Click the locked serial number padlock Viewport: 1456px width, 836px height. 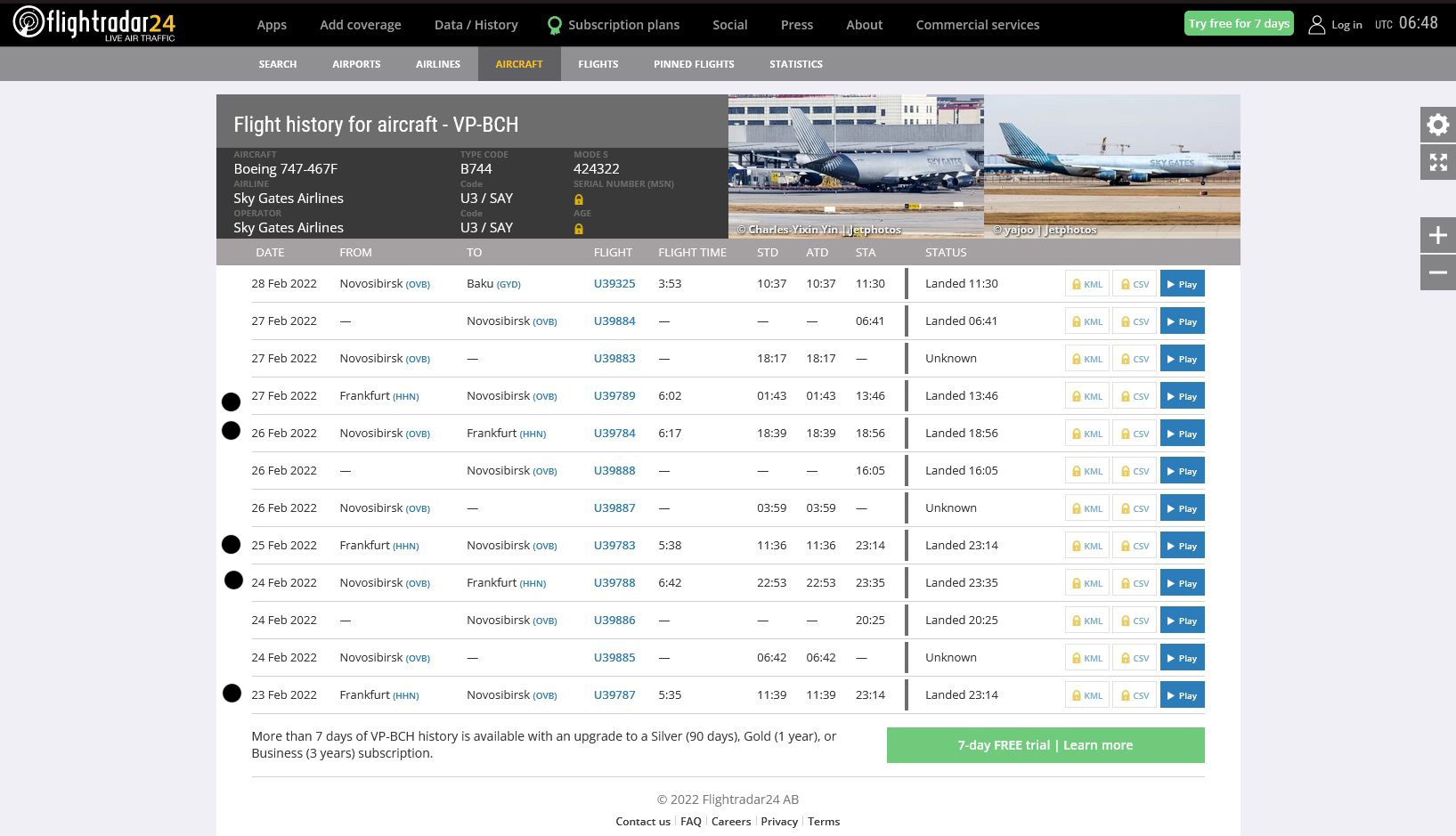click(579, 199)
